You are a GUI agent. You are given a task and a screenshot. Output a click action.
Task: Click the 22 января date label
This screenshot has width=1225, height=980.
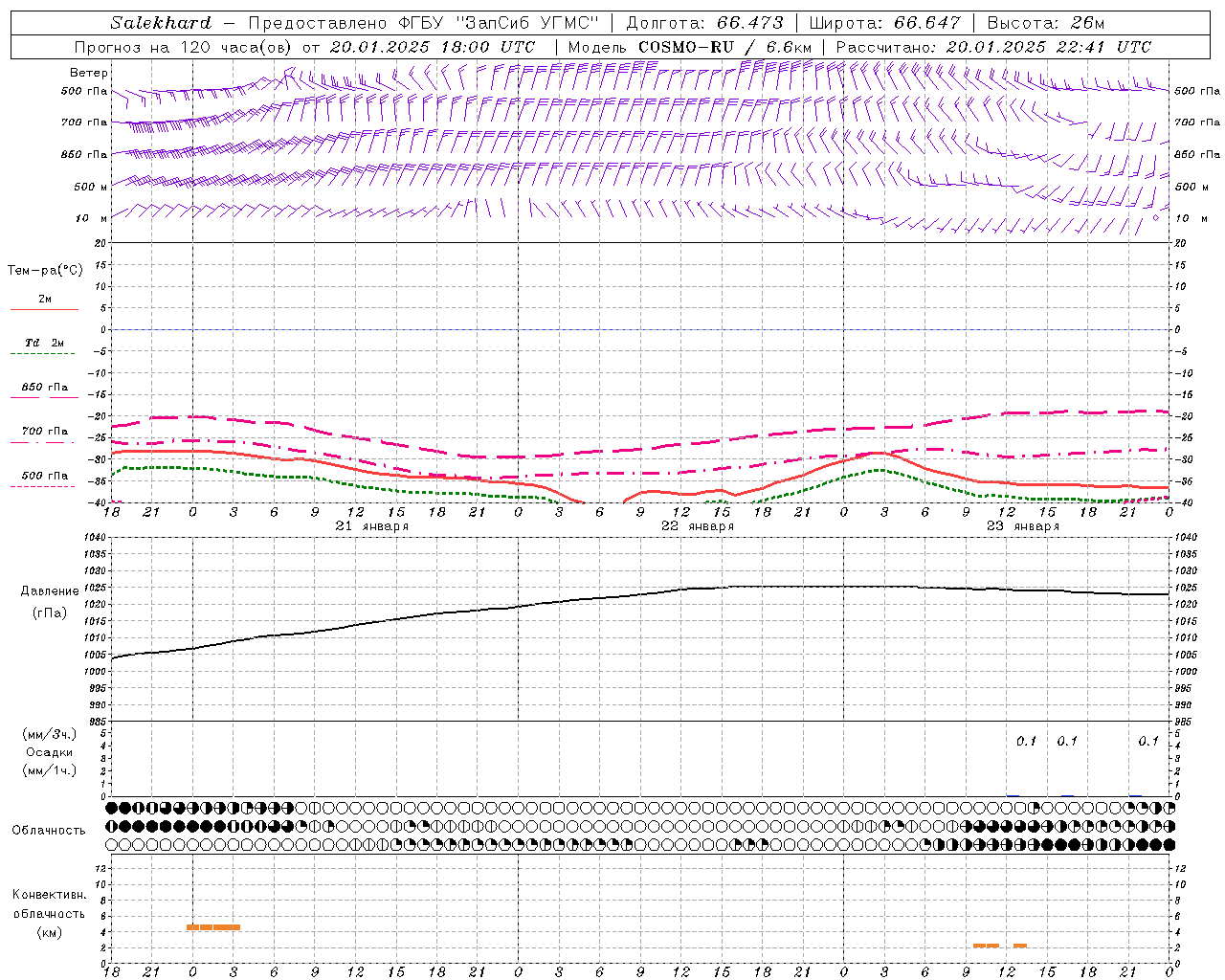[x=698, y=526]
